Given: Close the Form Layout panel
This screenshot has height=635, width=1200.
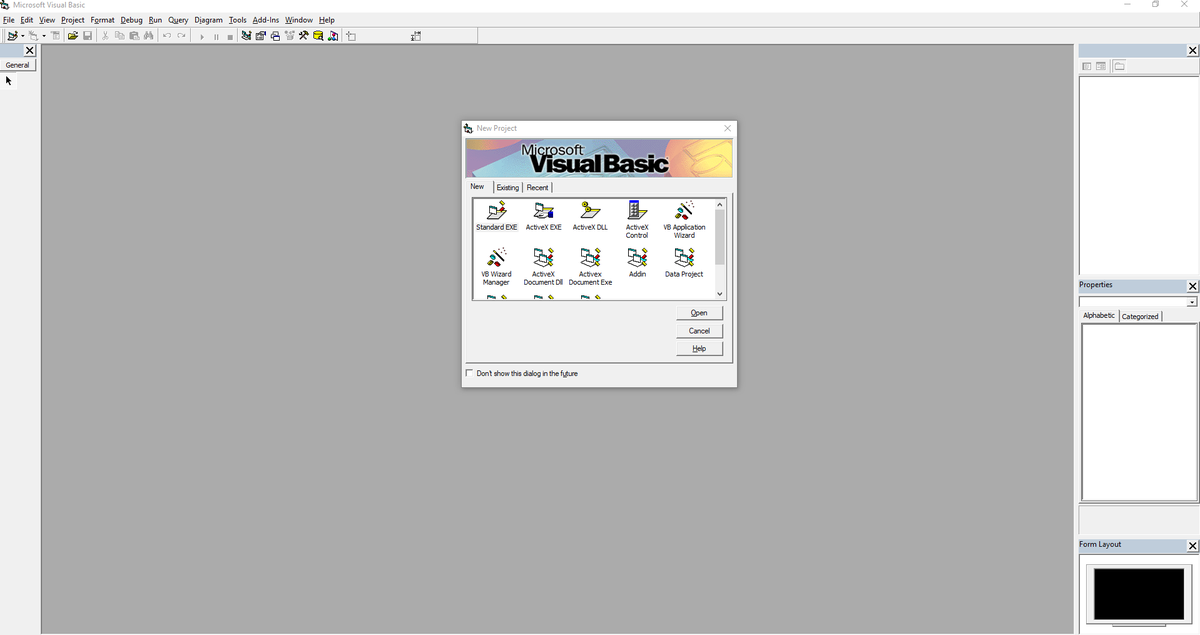Looking at the screenshot, I should pyautogui.click(x=1192, y=546).
